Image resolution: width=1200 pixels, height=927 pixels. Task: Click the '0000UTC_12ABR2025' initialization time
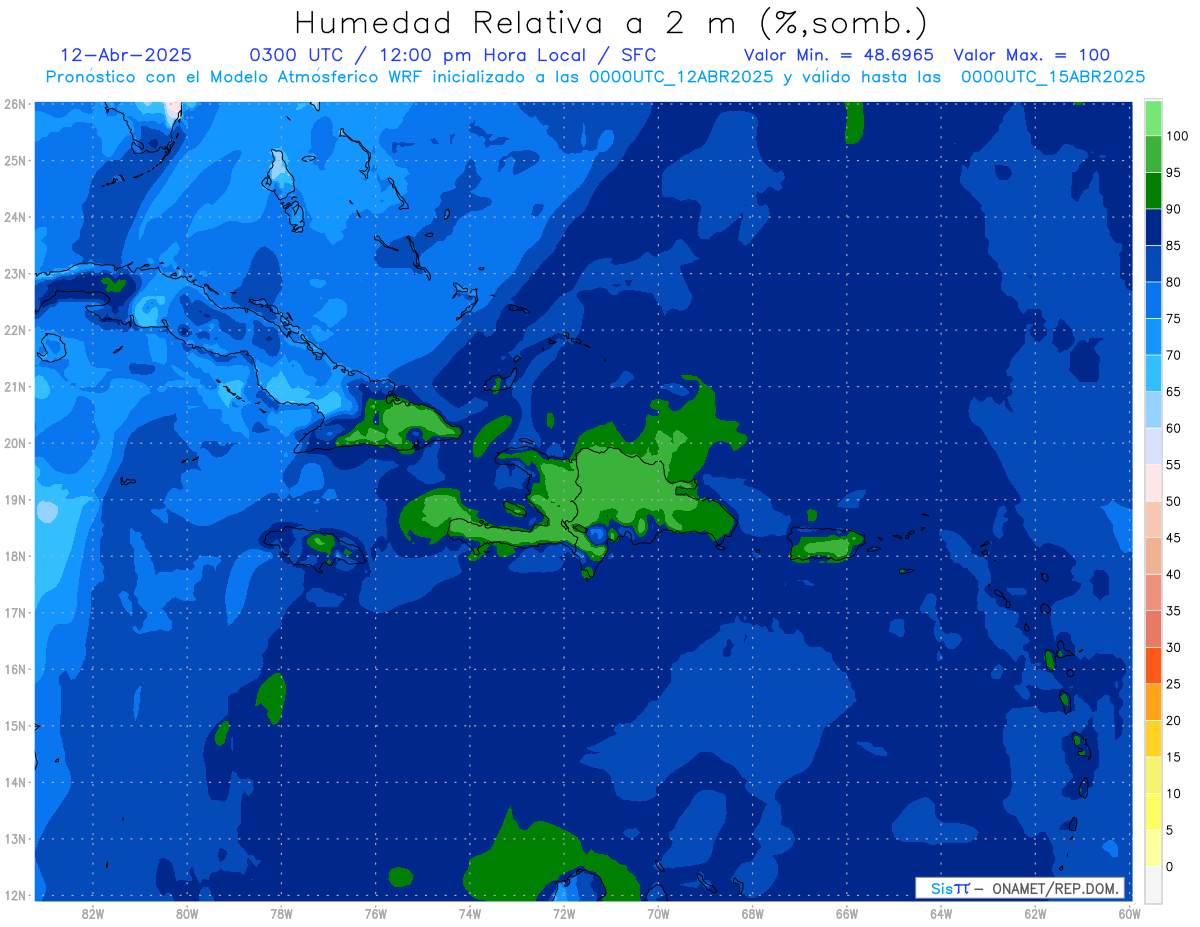680,77
